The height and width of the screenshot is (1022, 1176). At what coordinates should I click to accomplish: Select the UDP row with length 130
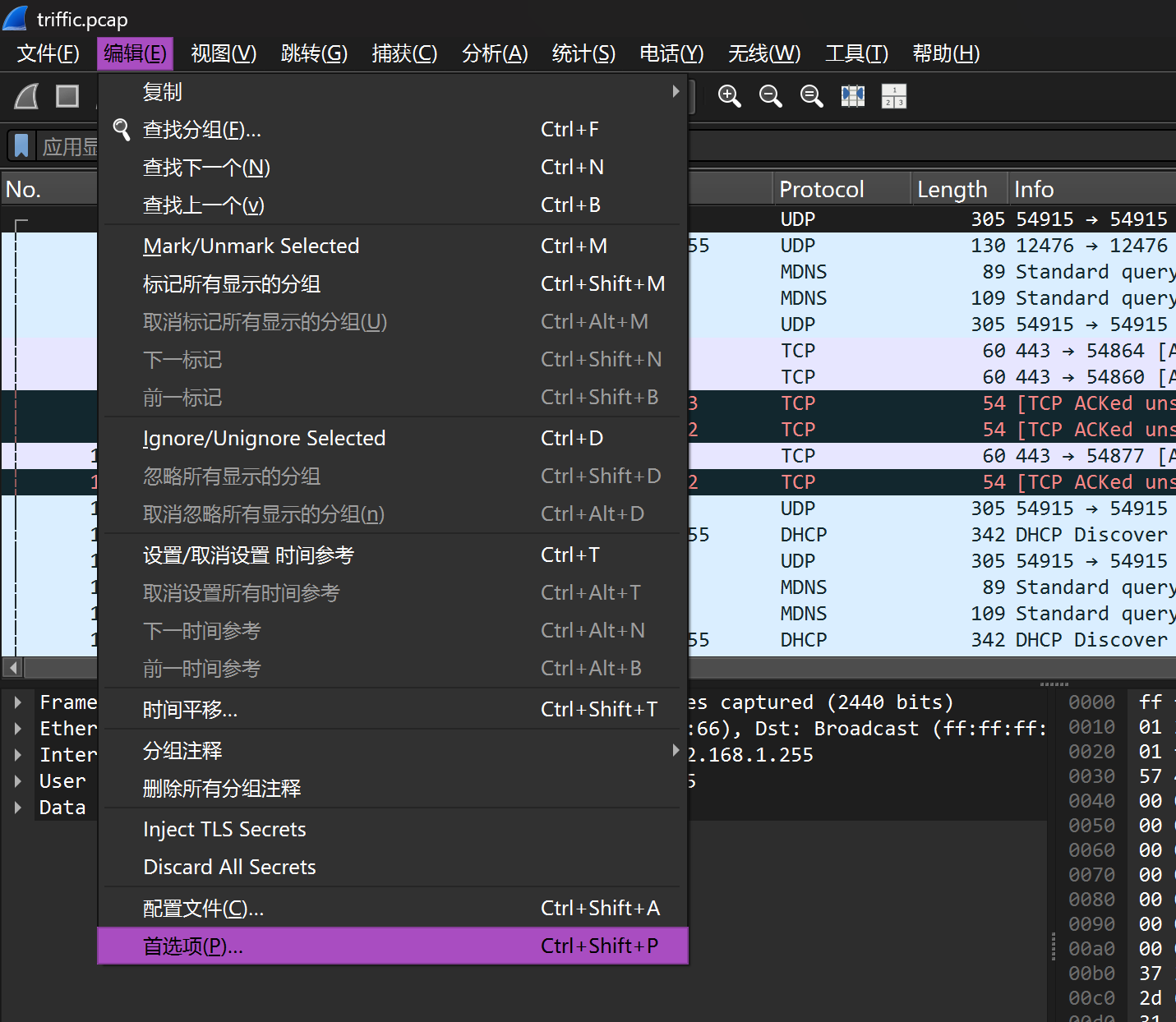click(x=932, y=246)
